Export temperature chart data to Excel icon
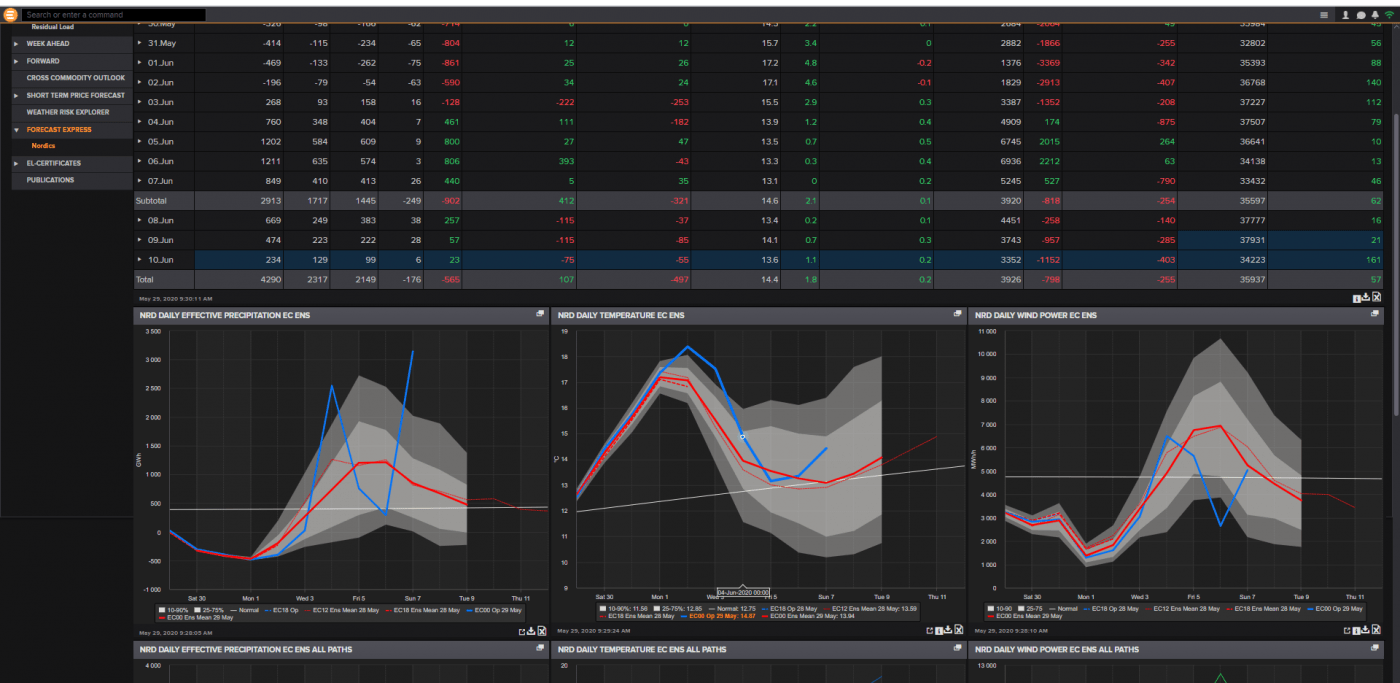Viewport: 1400px width, 683px height. [x=958, y=631]
